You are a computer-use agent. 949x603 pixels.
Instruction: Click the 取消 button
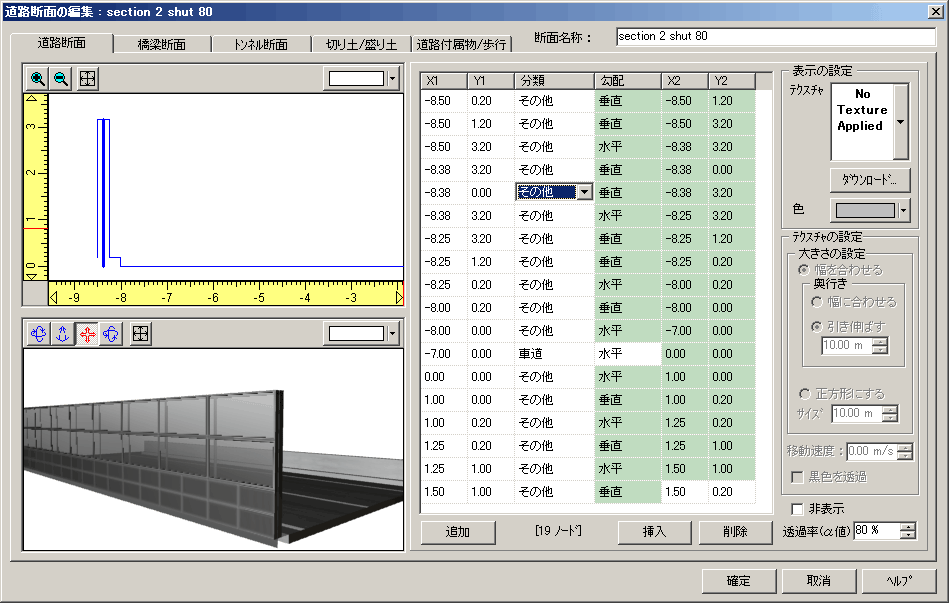pos(819,581)
